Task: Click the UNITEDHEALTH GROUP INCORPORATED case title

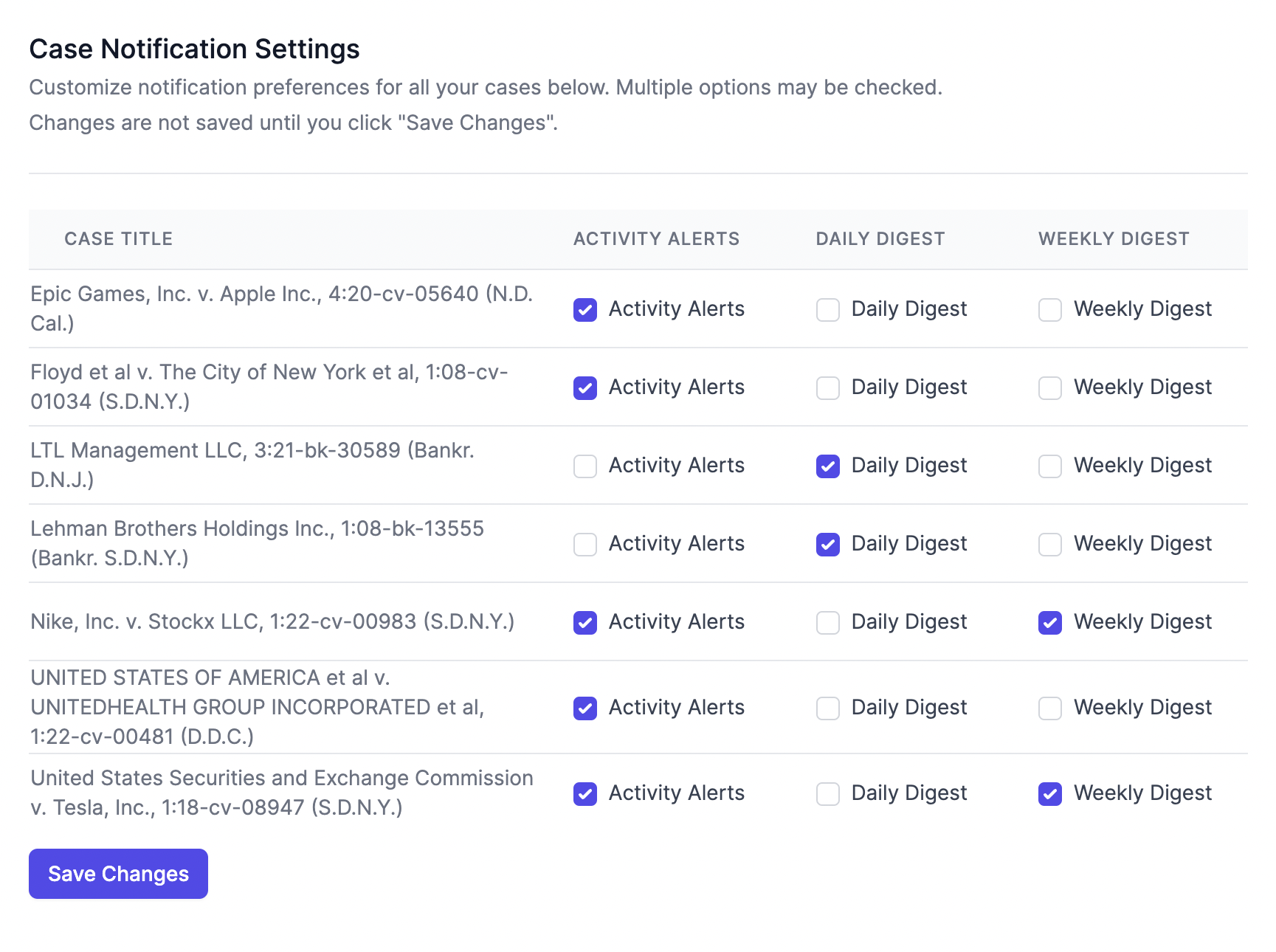Action: click(258, 707)
